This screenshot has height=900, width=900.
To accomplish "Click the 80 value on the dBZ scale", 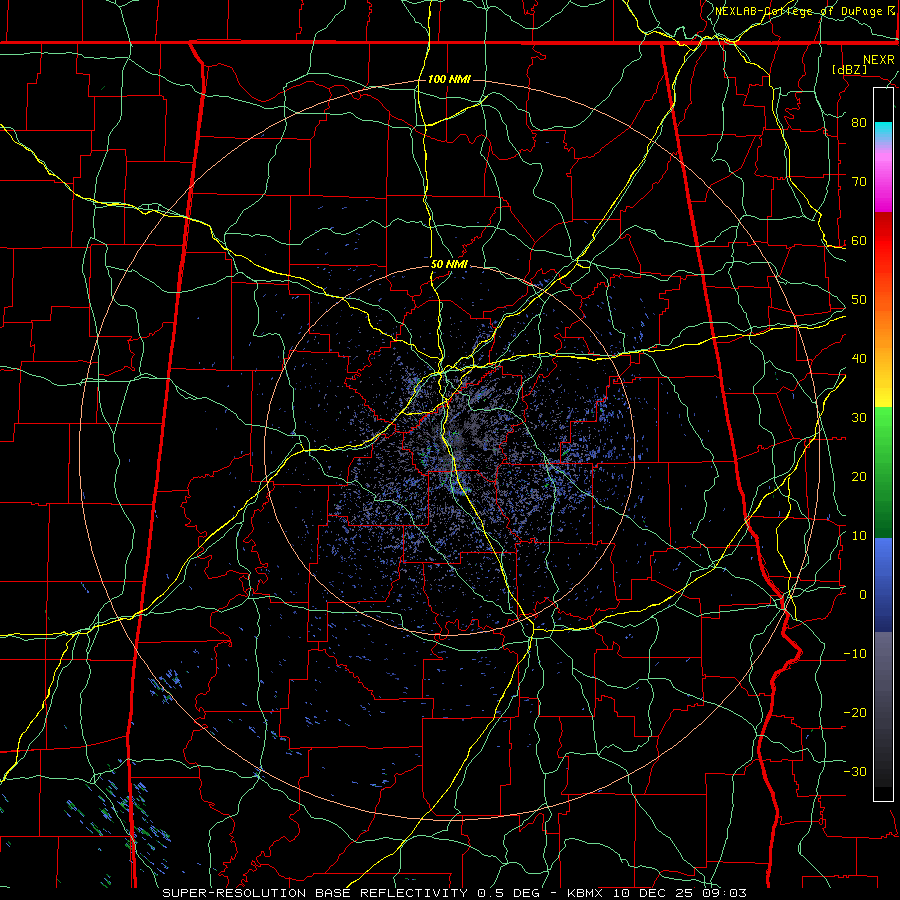I will (x=859, y=122).
